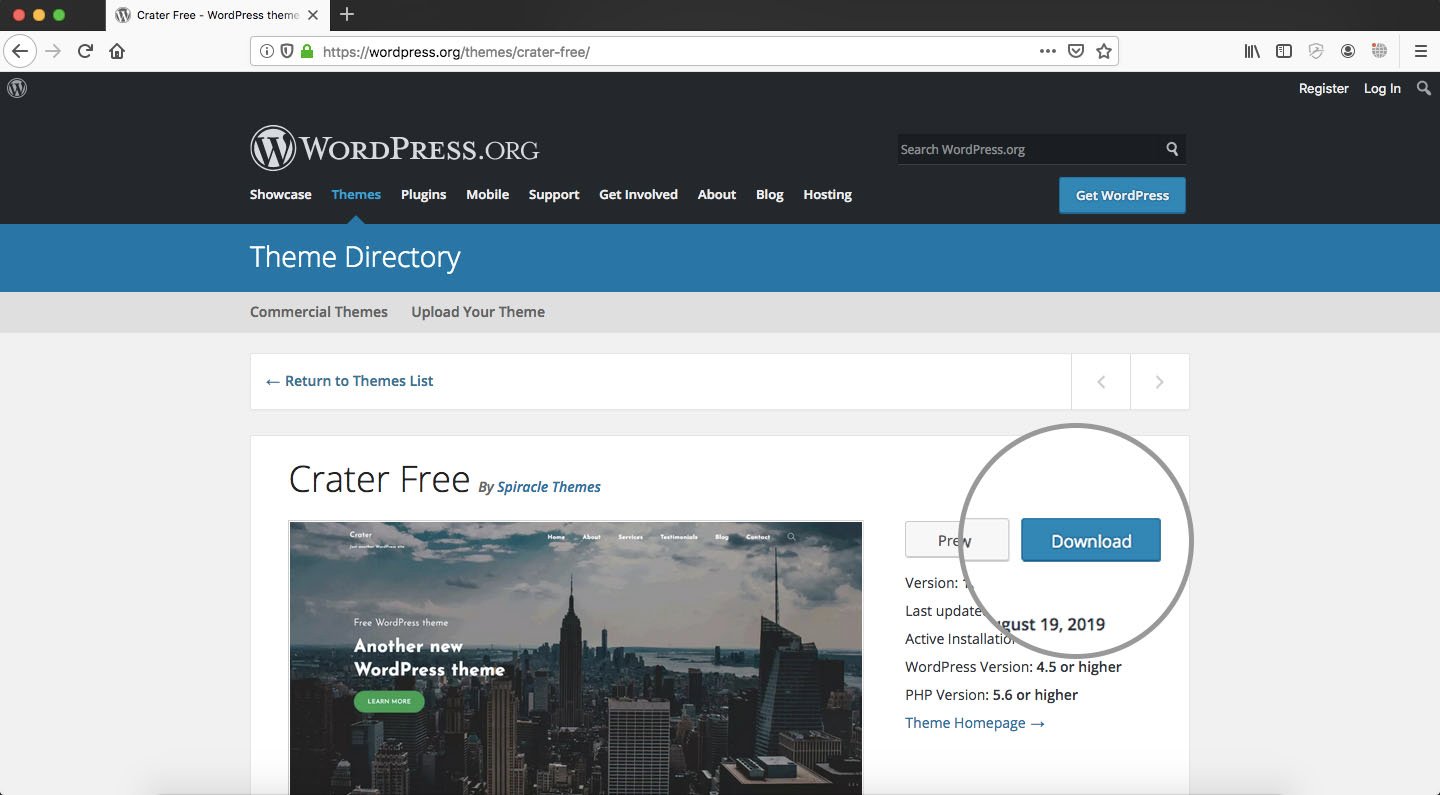The image size is (1440, 795).
Task: Open a new tab with the plus icon
Action: [x=347, y=14]
